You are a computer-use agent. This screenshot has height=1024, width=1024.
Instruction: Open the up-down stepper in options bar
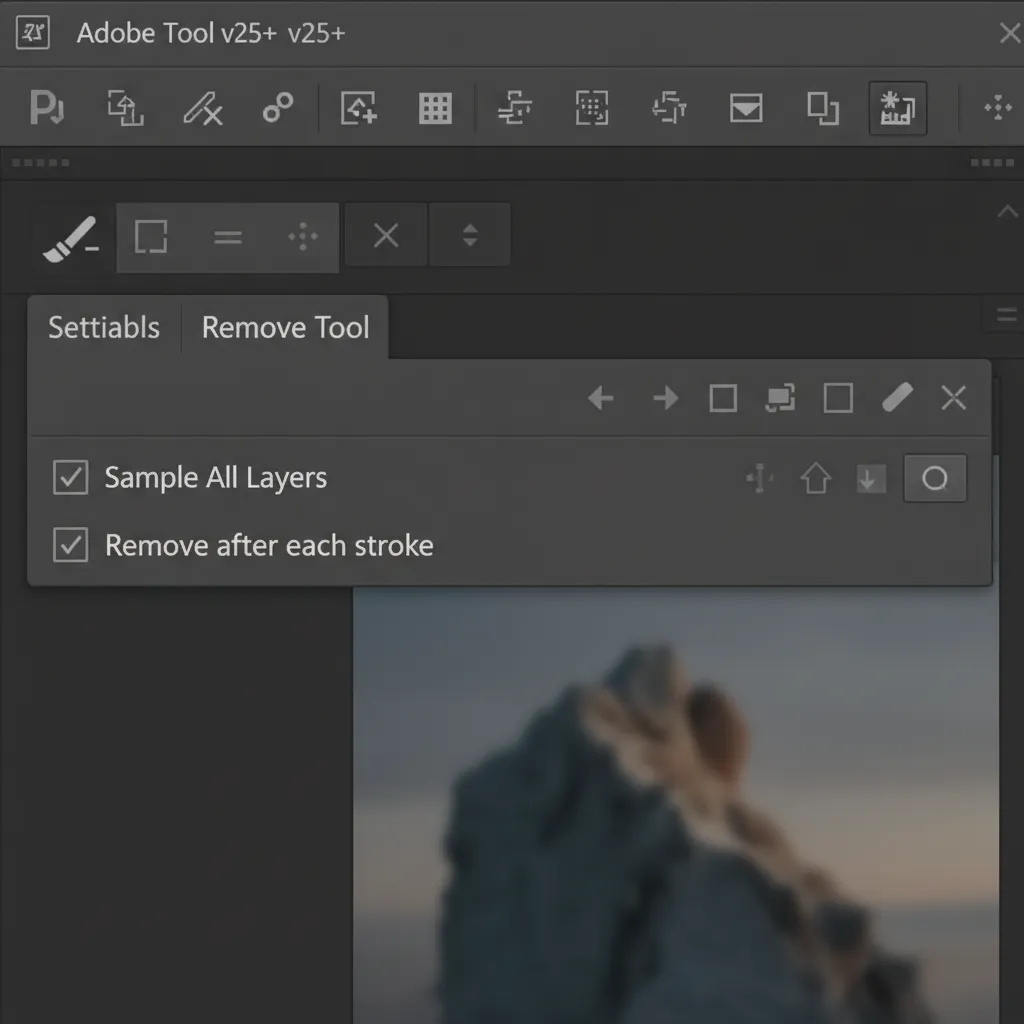[470, 235]
